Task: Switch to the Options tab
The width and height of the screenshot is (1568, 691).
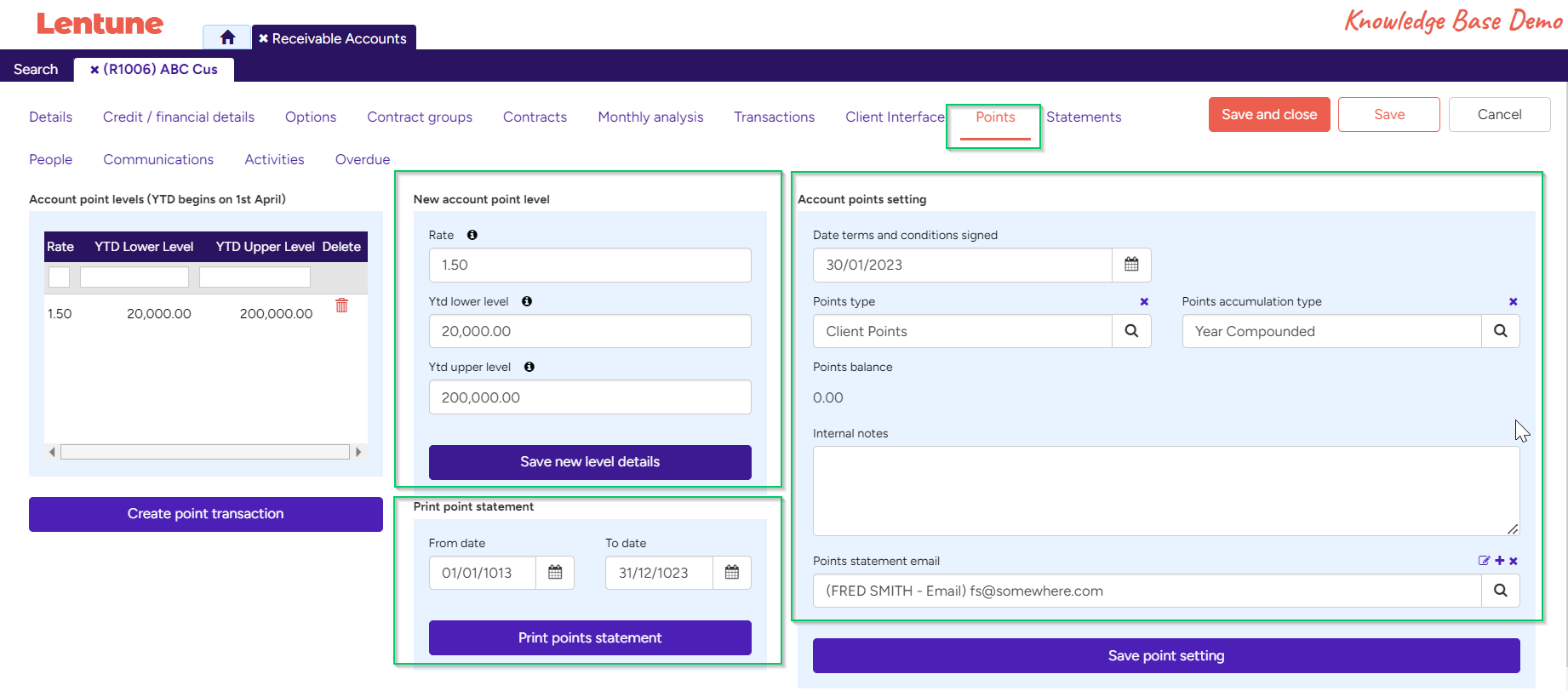Action: 311,117
